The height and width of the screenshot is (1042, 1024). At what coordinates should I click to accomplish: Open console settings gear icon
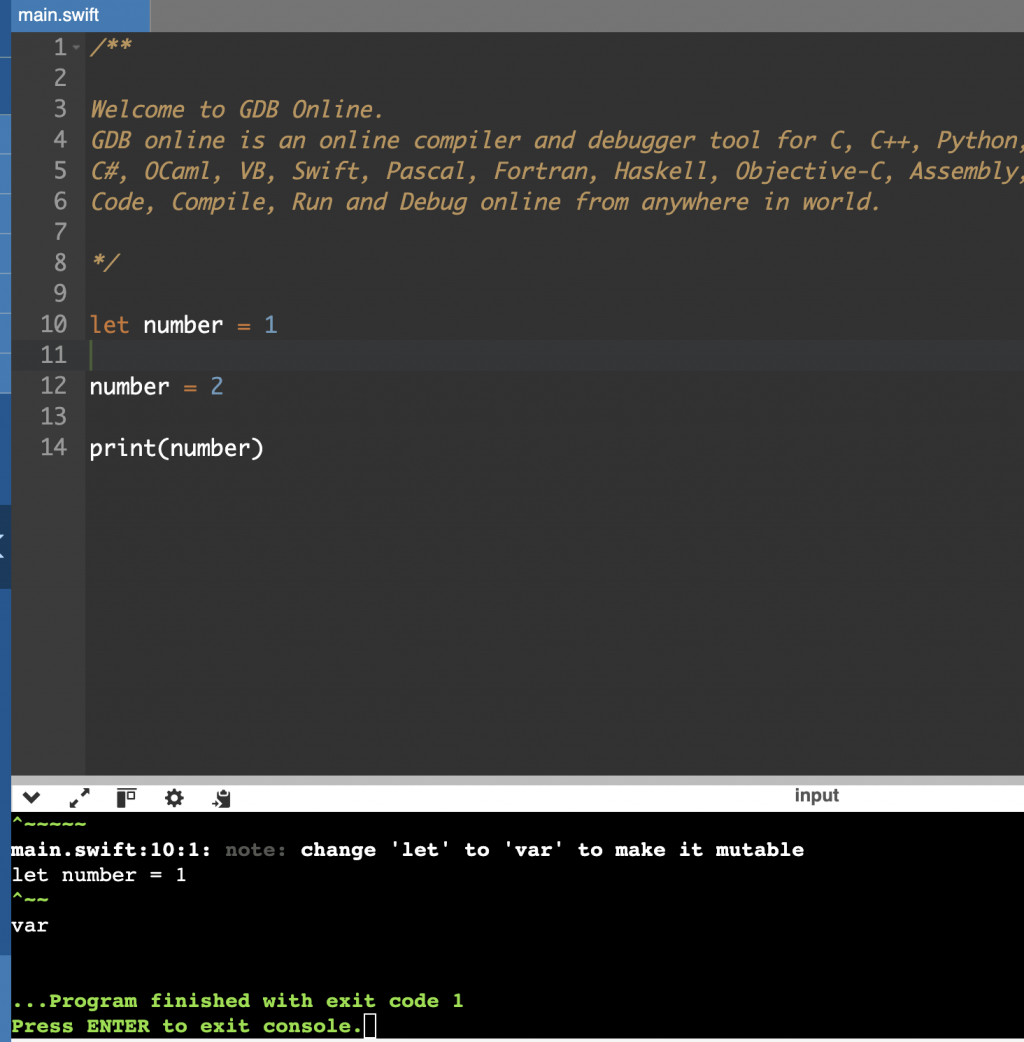pos(174,797)
